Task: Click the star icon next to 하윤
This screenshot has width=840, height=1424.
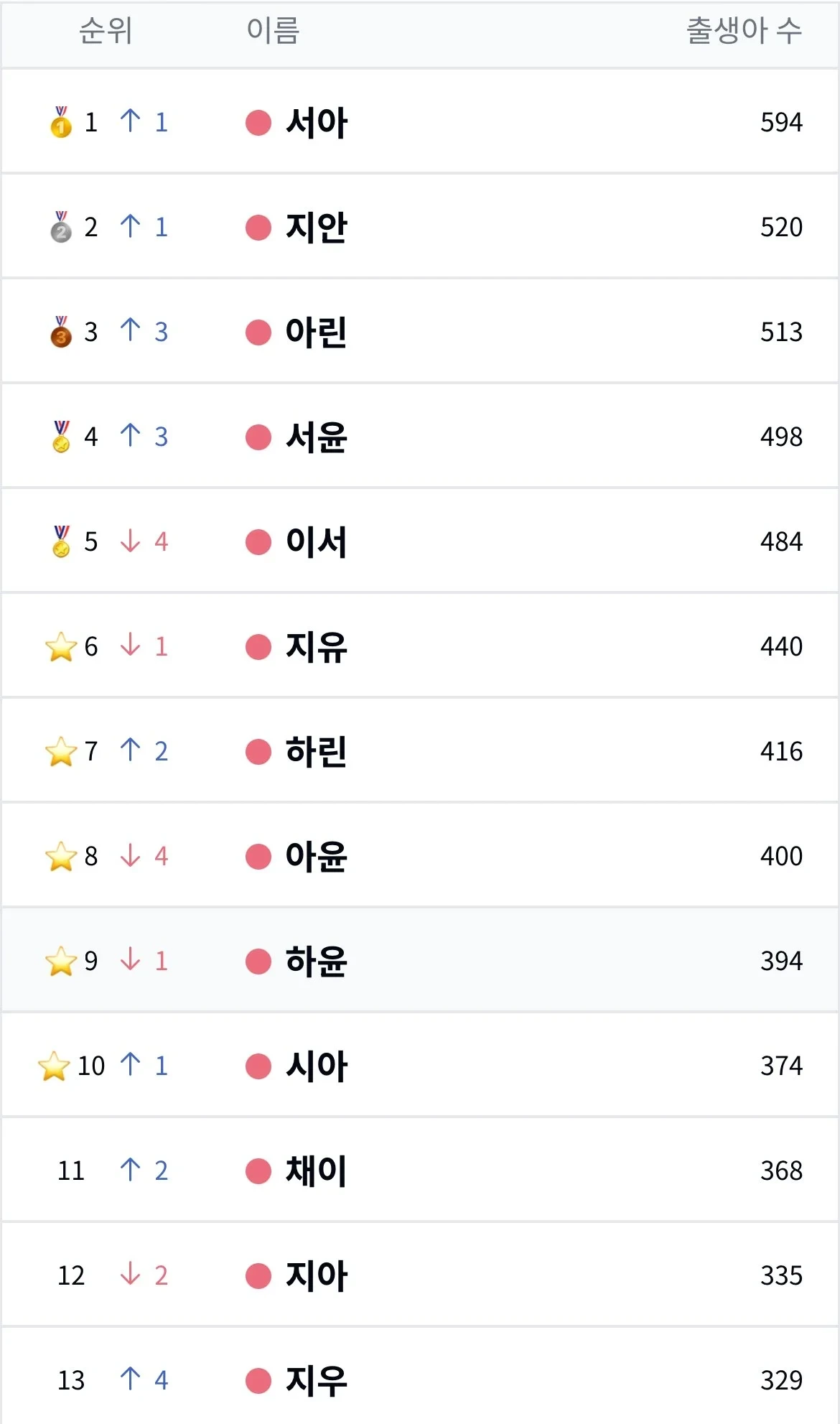Action: pyautogui.click(x=61, y=960)
